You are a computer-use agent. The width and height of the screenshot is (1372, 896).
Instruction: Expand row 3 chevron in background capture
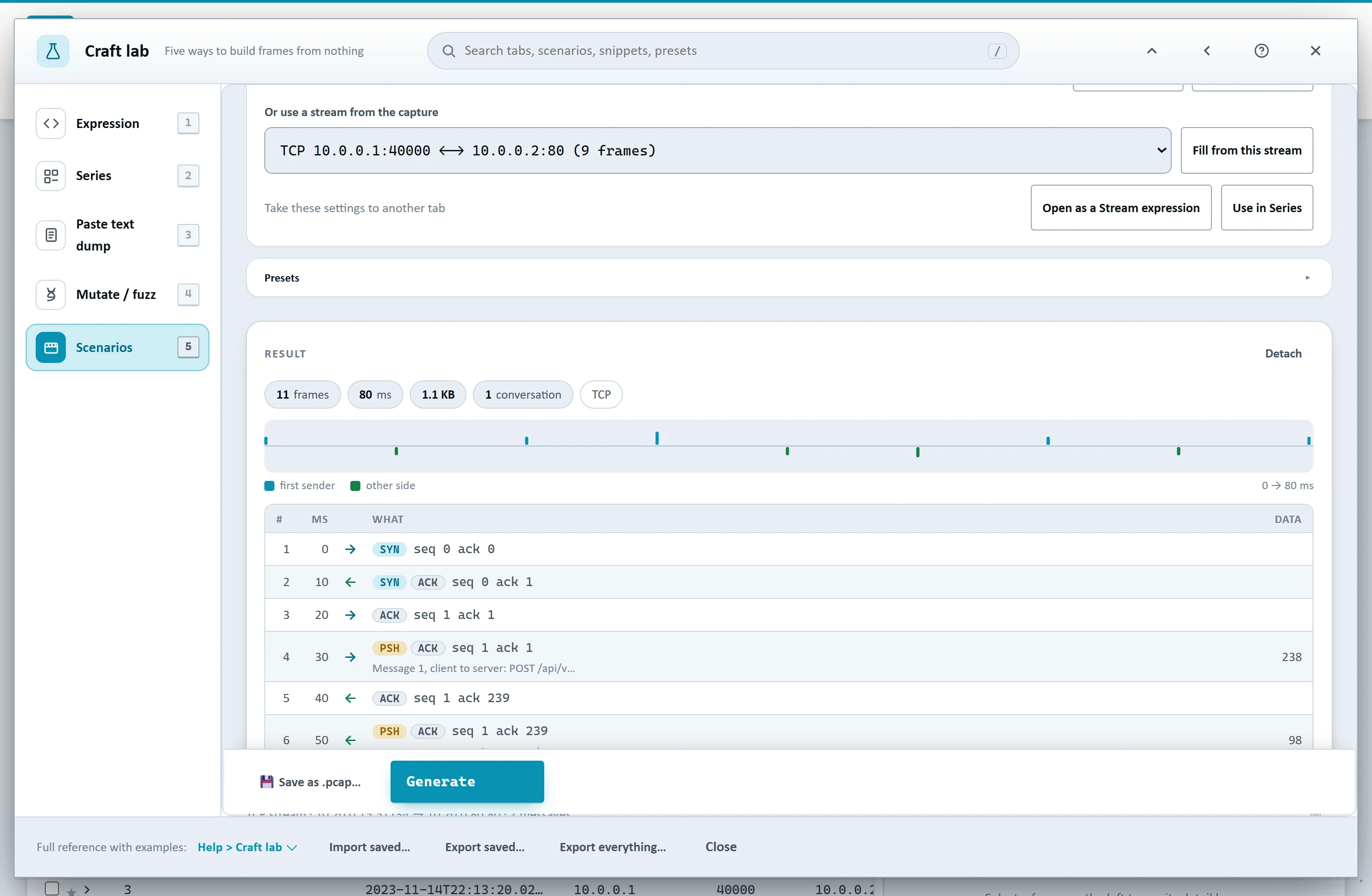86,889
